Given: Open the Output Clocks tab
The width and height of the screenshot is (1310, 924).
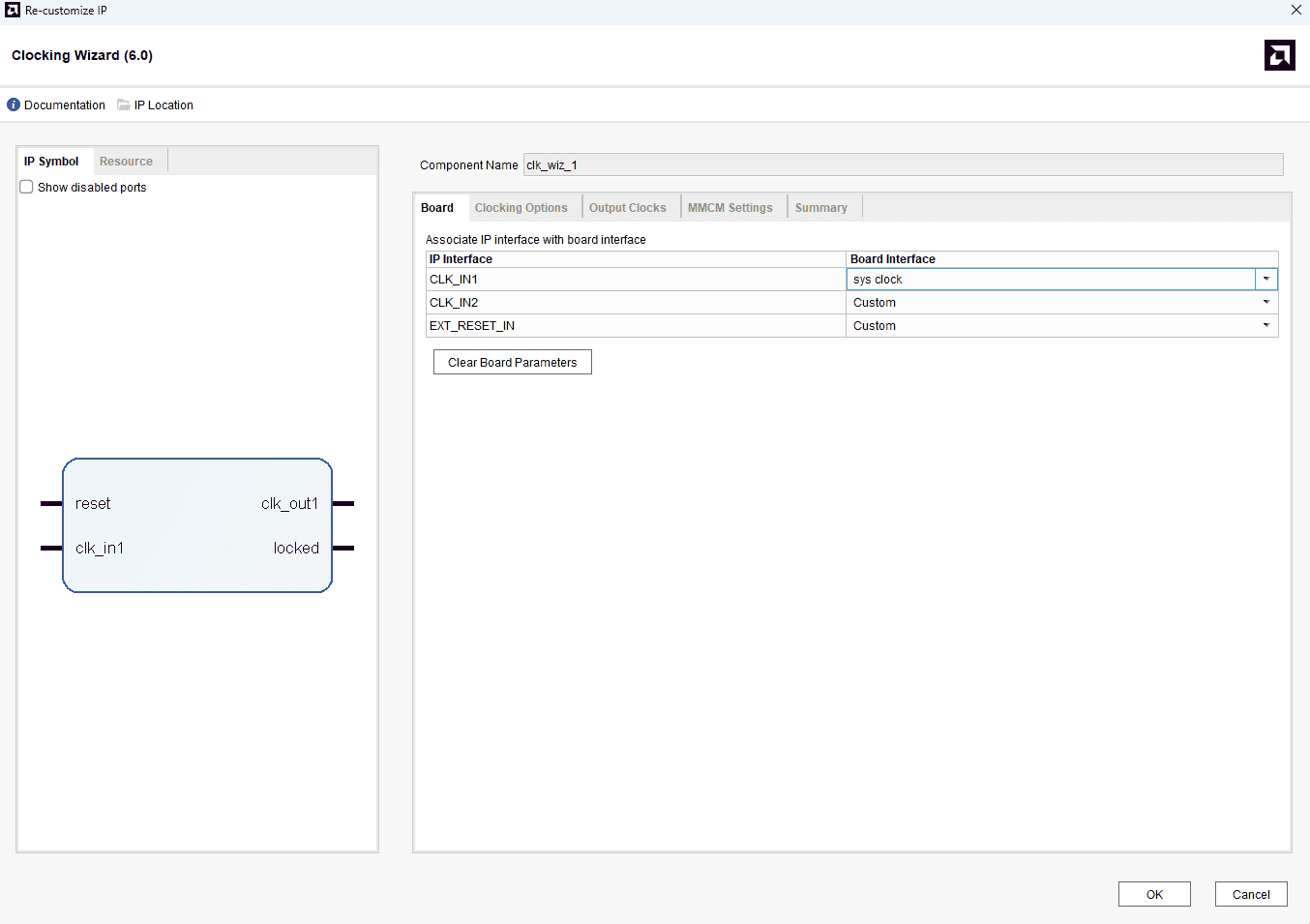Looking at the screenshot, I should pos(627,208).
